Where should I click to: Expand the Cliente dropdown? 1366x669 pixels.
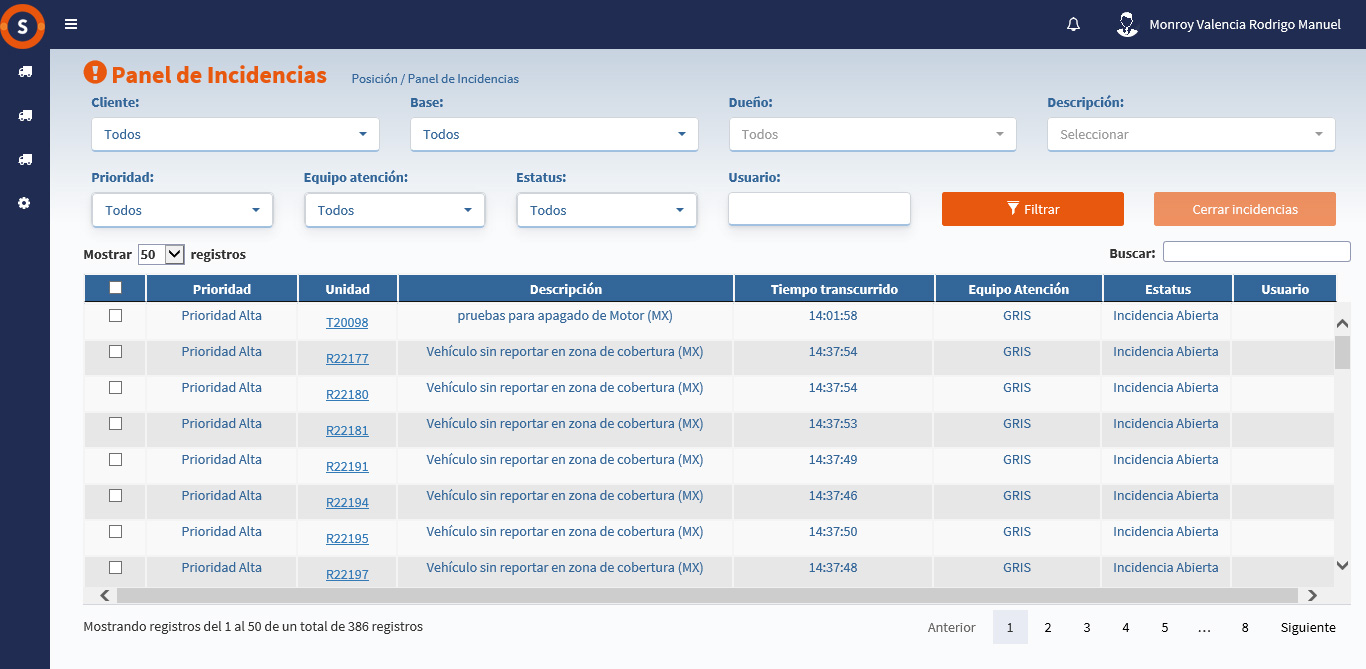(x=235, y=134)
